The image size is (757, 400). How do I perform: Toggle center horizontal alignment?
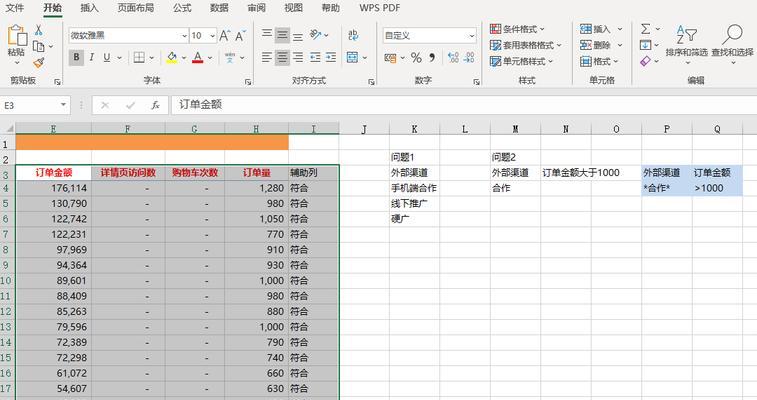[x=284, y=58]
